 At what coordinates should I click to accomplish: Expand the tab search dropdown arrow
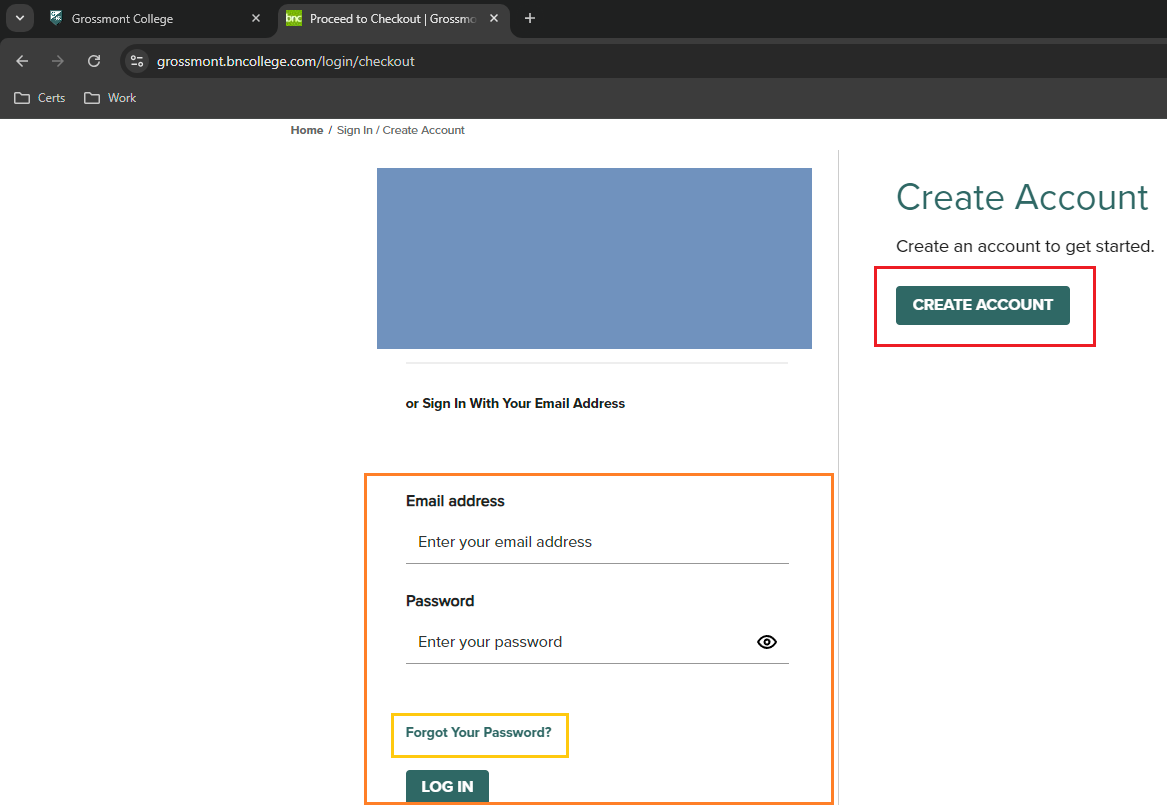tap(19, 18)
